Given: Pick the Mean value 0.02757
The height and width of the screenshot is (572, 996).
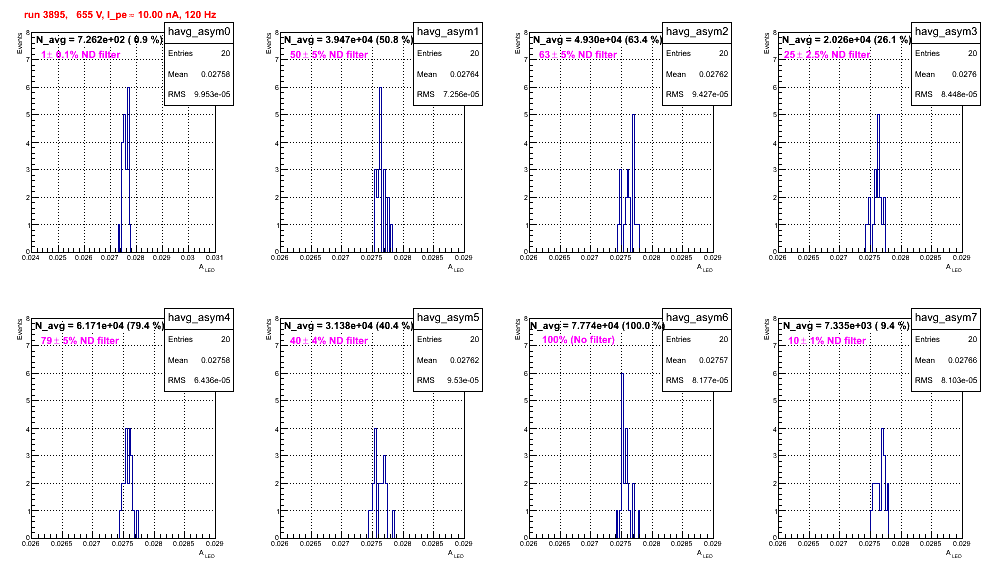Looking at the screenshot, I should 713,360.
